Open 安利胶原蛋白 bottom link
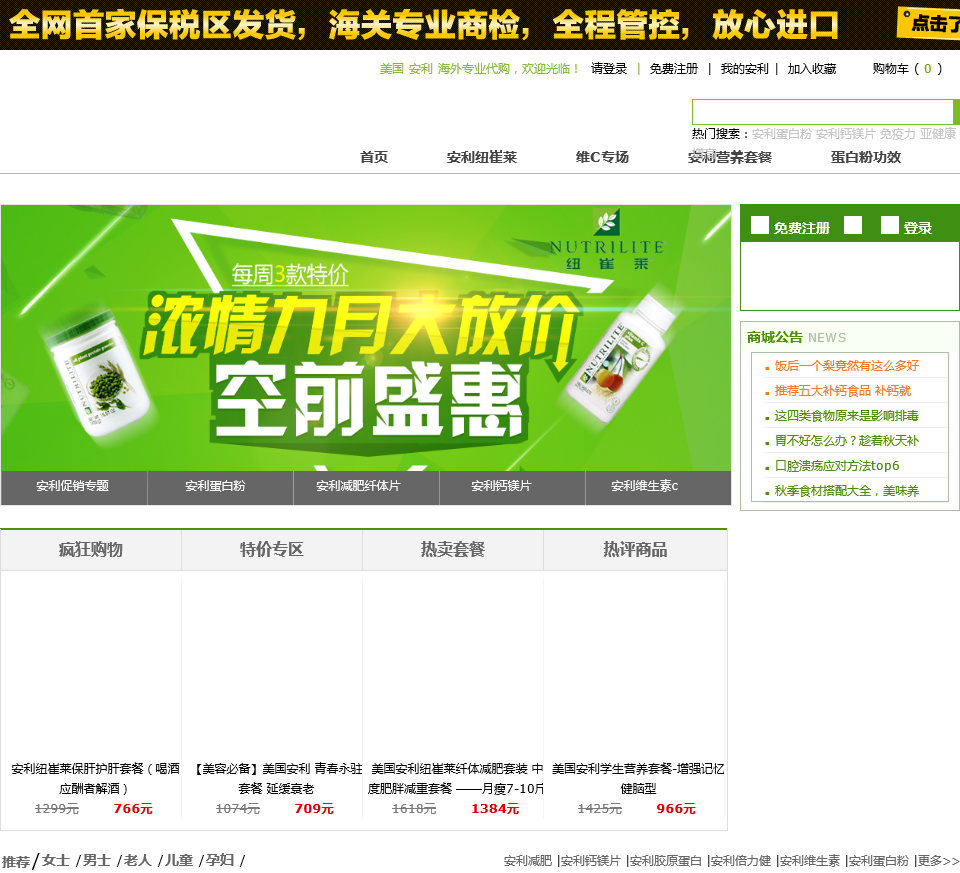Viewport: 960px width, 873px height. tap(666, 861)
